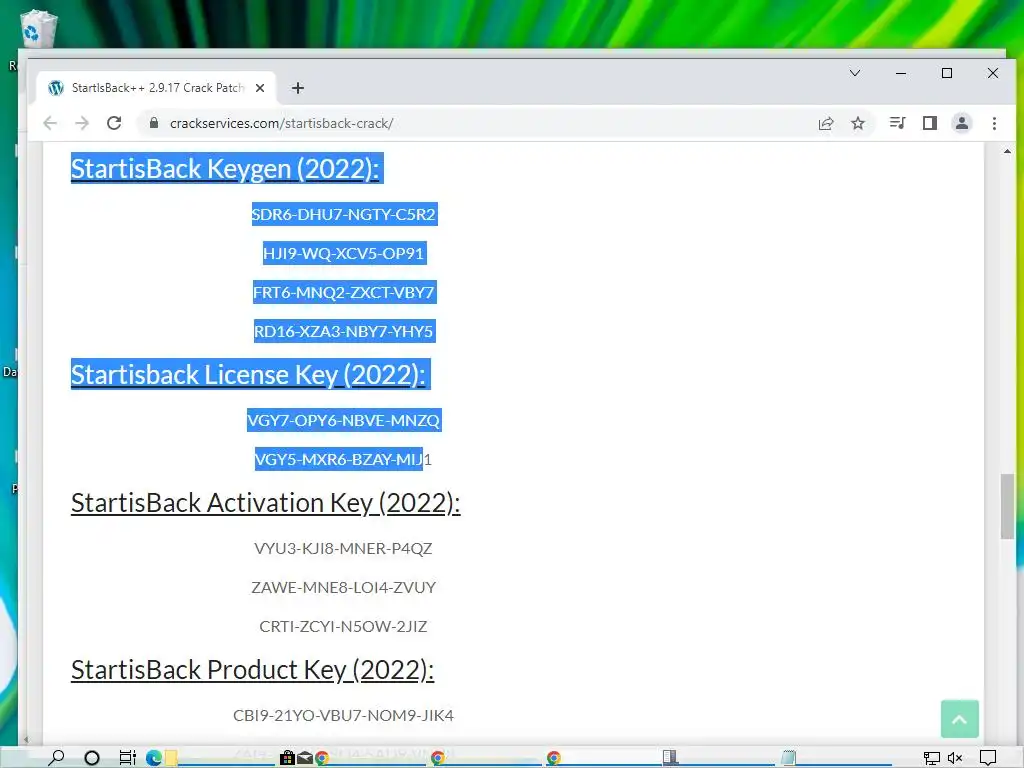The image size is (1024, 768).
Task: Open the Notepad icon on taskbar
Action: (789, 758)
